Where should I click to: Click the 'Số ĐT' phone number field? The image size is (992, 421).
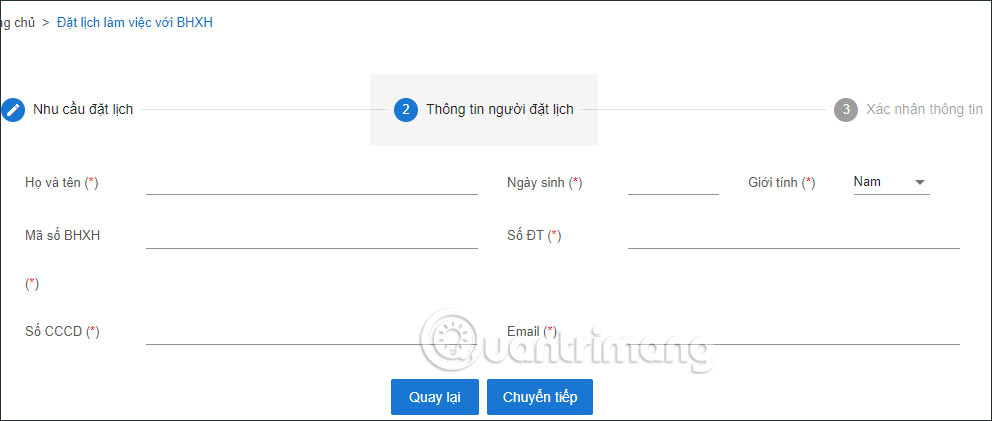click(793, 236)
